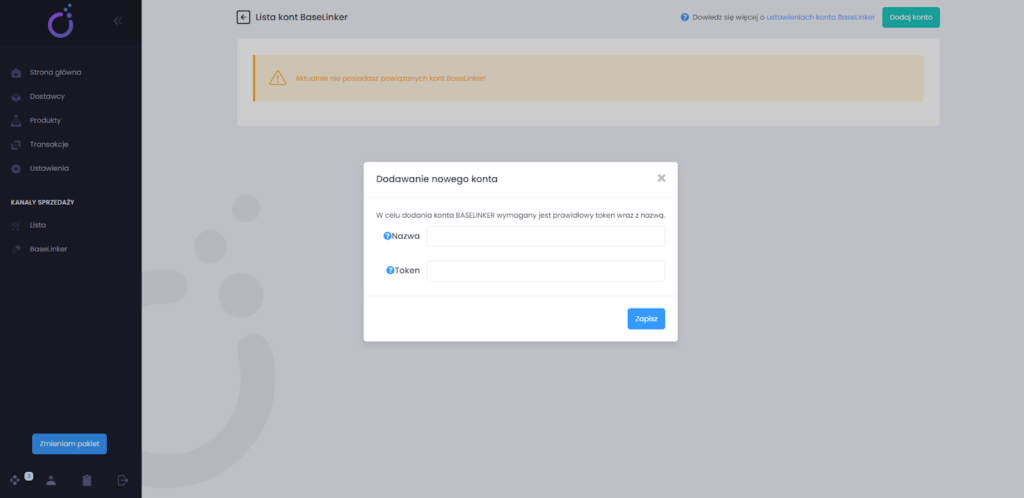Focus the Nazwa input field
Screen dimensions: 1024x498
tap(546, 236)
